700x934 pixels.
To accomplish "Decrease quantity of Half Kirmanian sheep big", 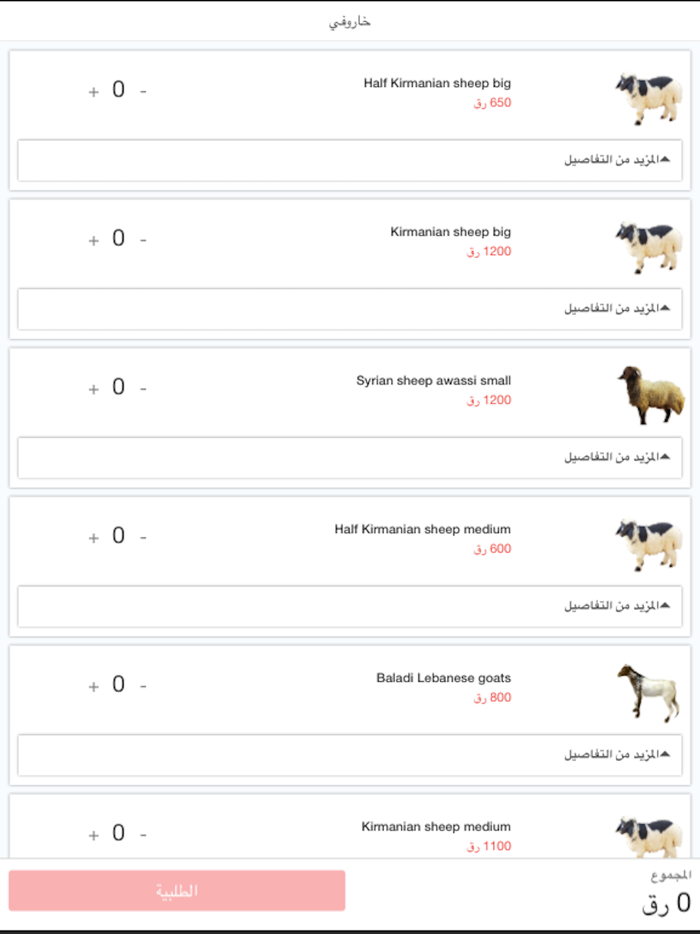I will tap(143, 92).
